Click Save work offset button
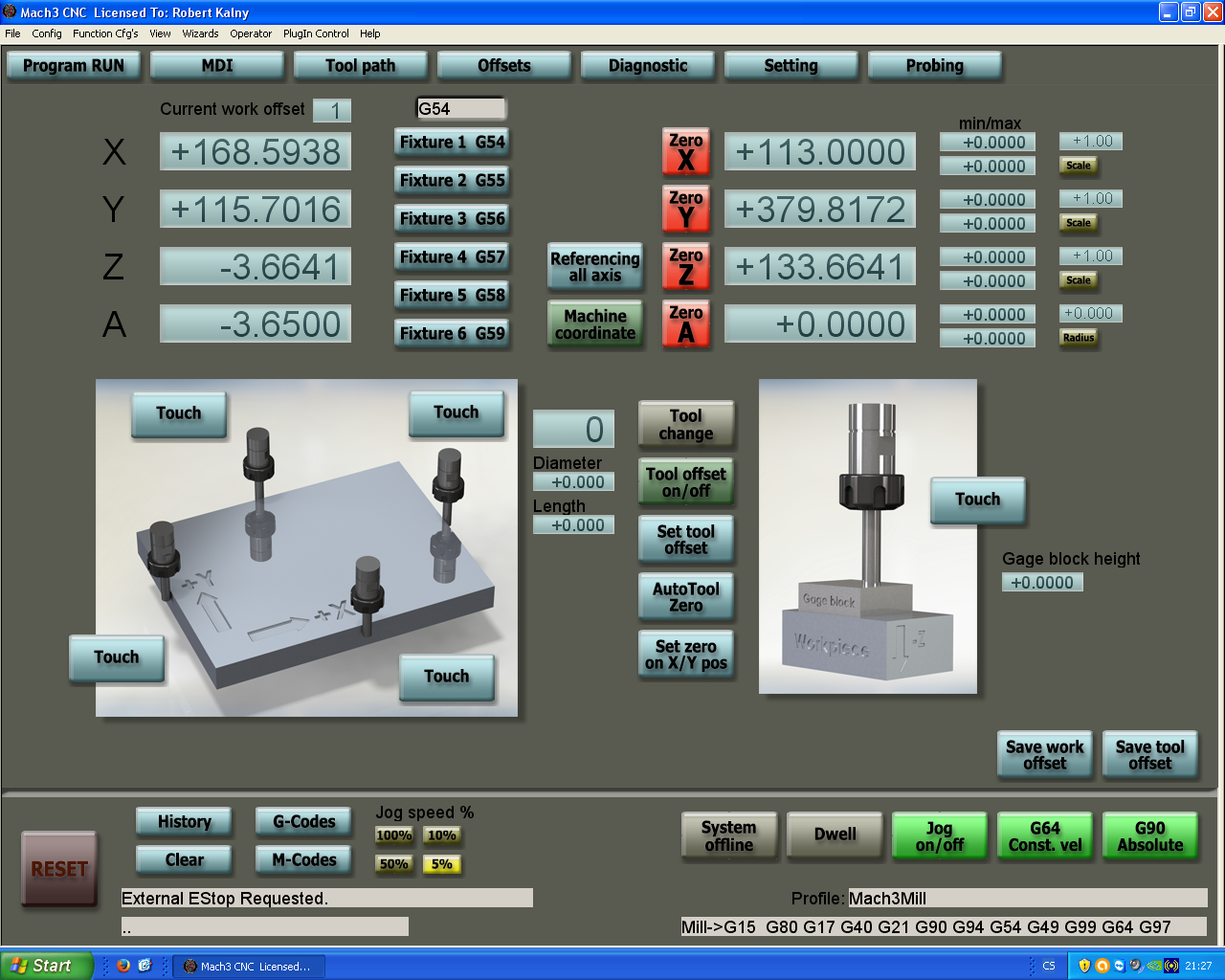Screen dimensions: 1225x980 1044,755
